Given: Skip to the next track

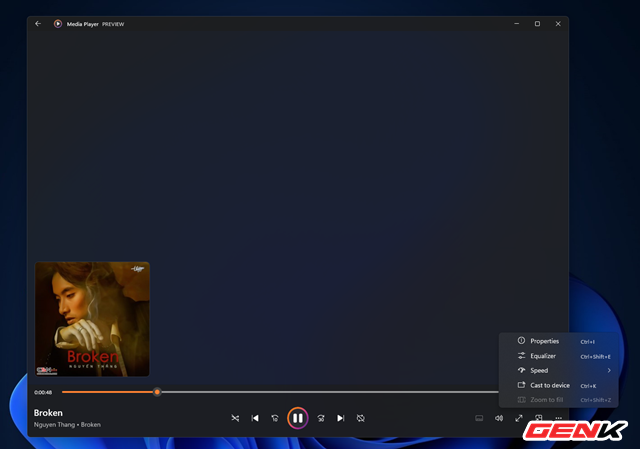Looking at the screenshot, I should click(340, 418).
